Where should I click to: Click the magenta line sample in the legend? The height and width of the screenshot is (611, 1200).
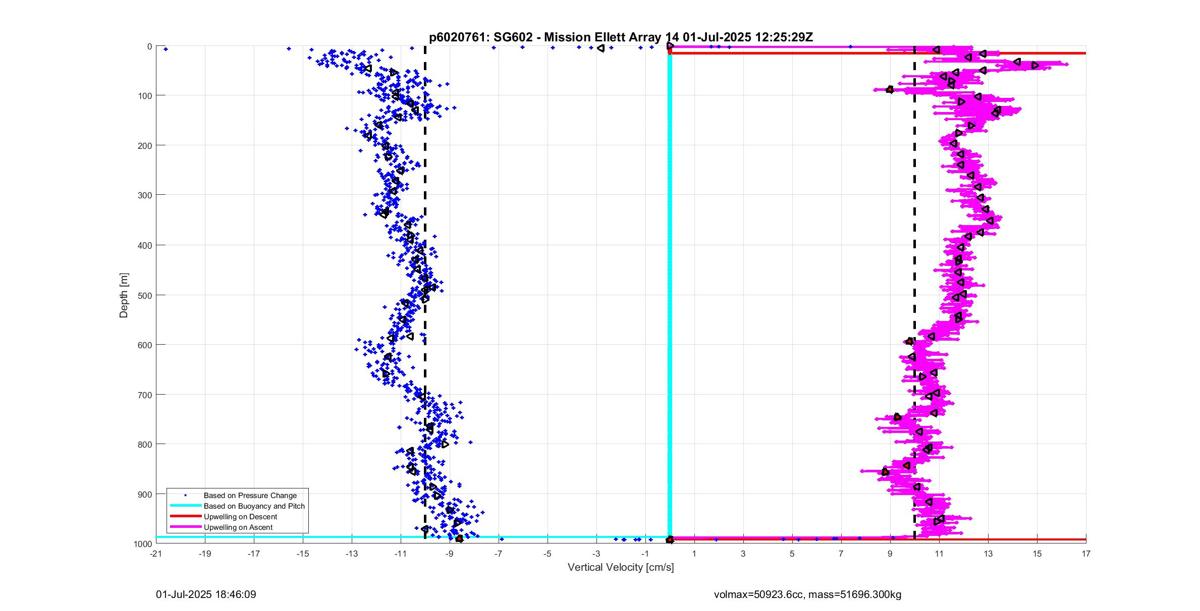tap(184, 527)
